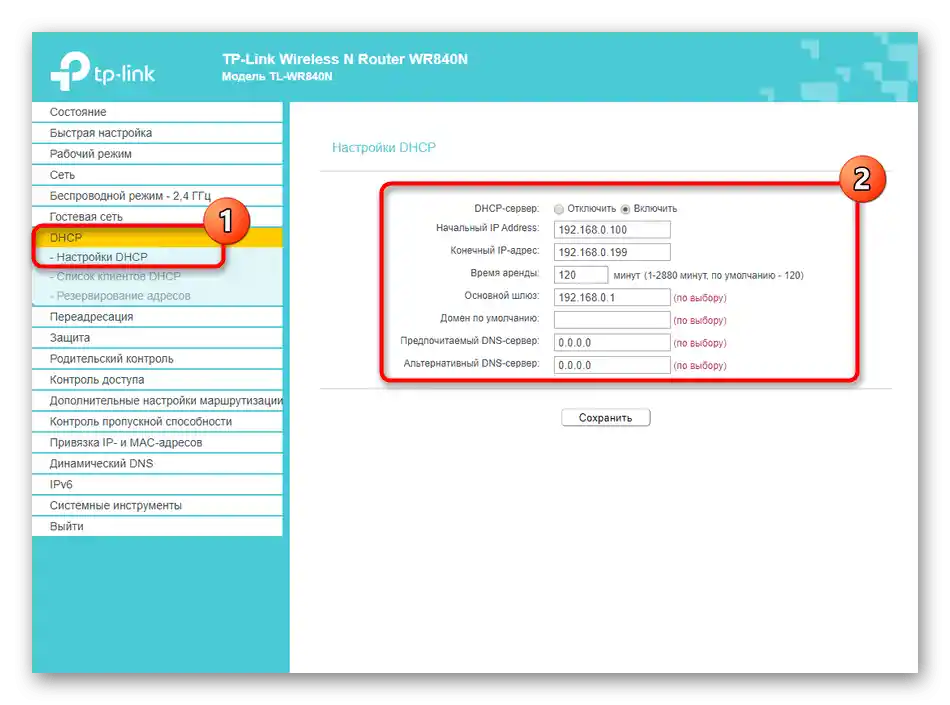
Task: Go to Динамический DNS section
Action: [x=158, y=463]
